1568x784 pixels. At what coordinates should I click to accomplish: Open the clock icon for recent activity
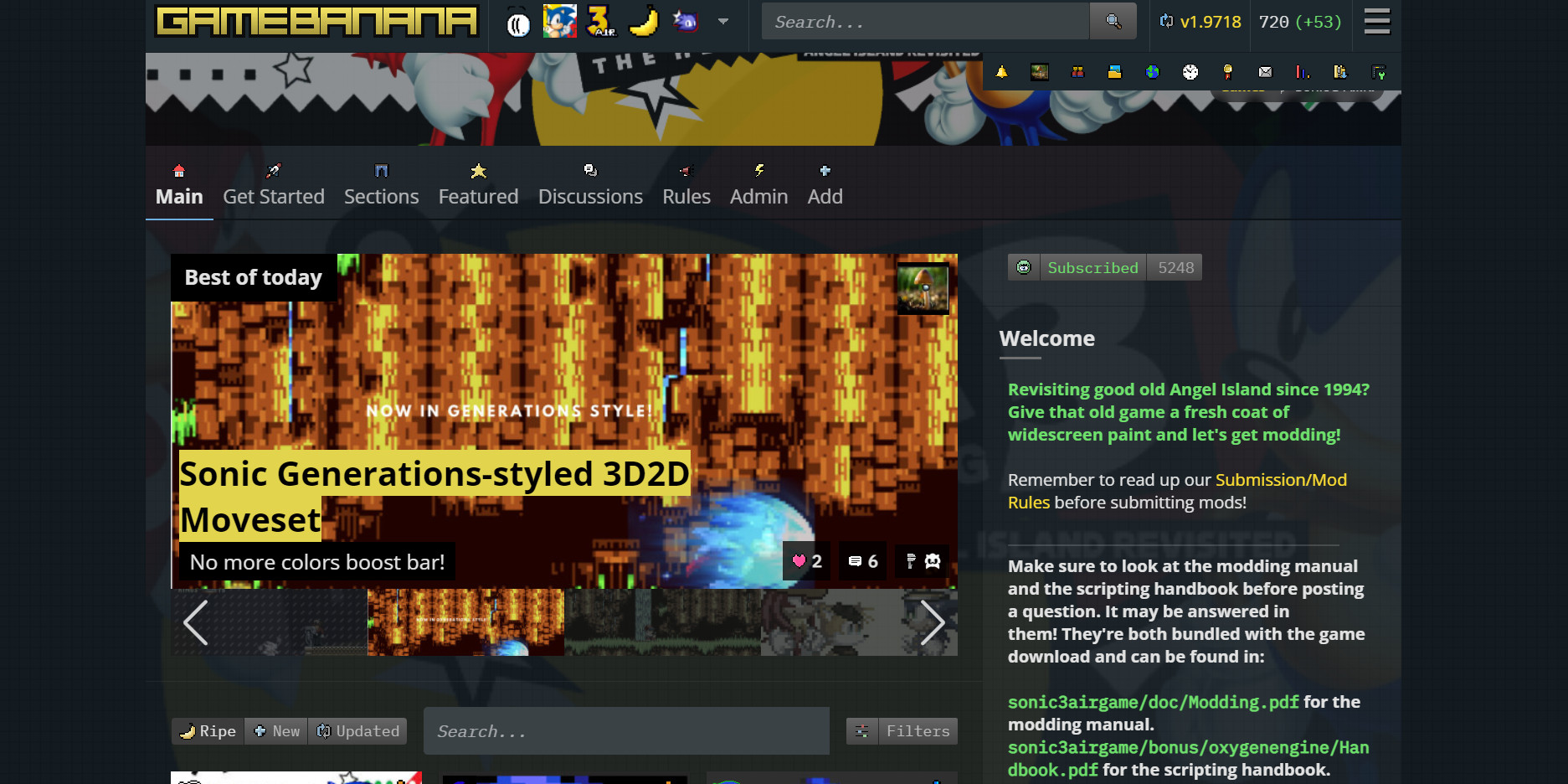coord(1190,71)
